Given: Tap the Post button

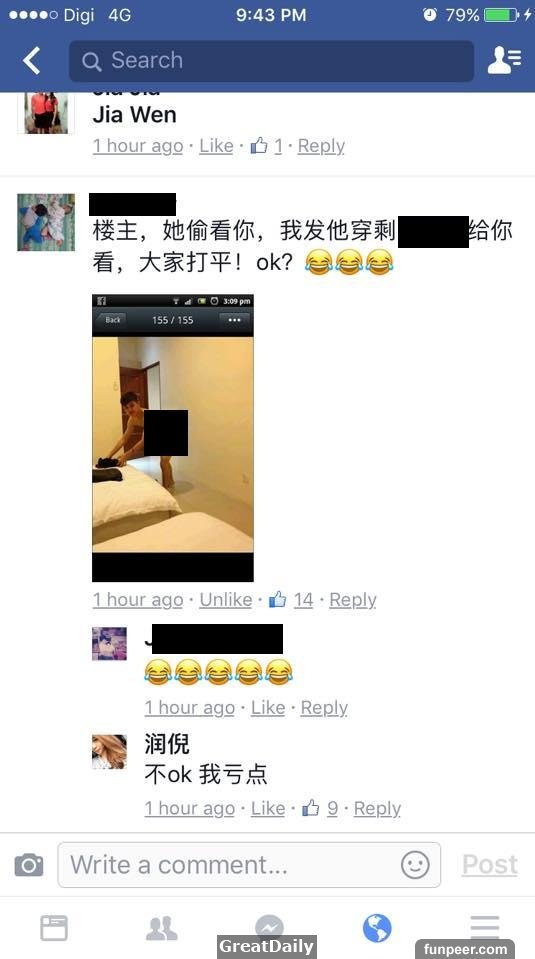Looking at the screenshot, I should pos(490,865).
